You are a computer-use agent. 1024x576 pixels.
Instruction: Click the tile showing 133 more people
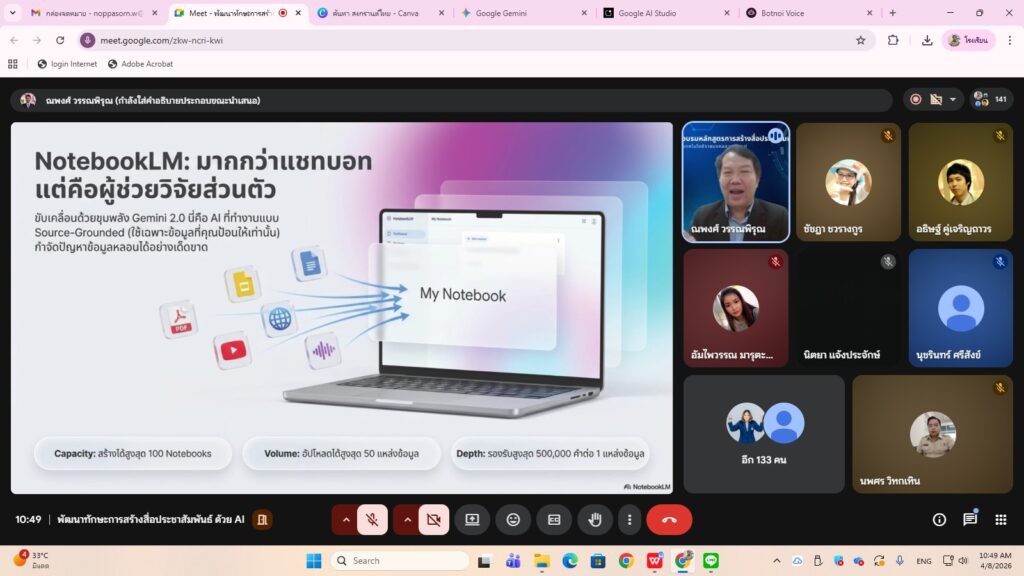tap(764, 434)
